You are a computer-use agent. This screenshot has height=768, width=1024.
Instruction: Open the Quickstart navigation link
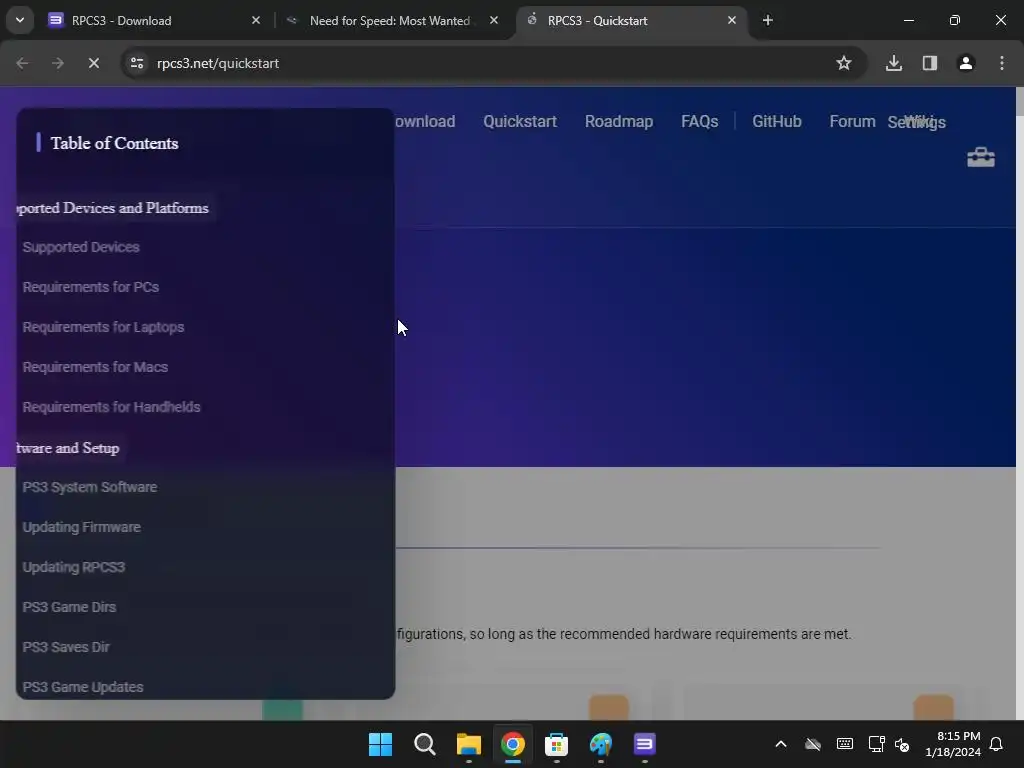[x=520, y=121]
